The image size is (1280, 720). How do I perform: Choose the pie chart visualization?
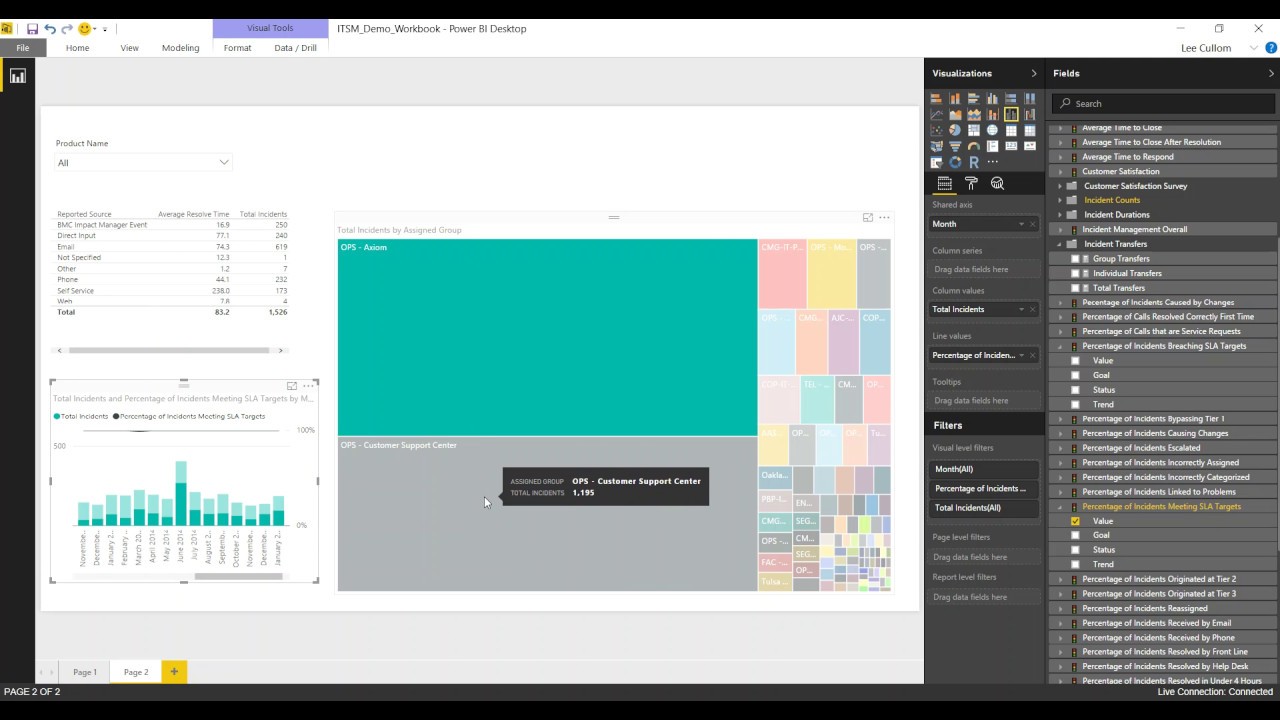pyautogui.click(x=955, y=130)
